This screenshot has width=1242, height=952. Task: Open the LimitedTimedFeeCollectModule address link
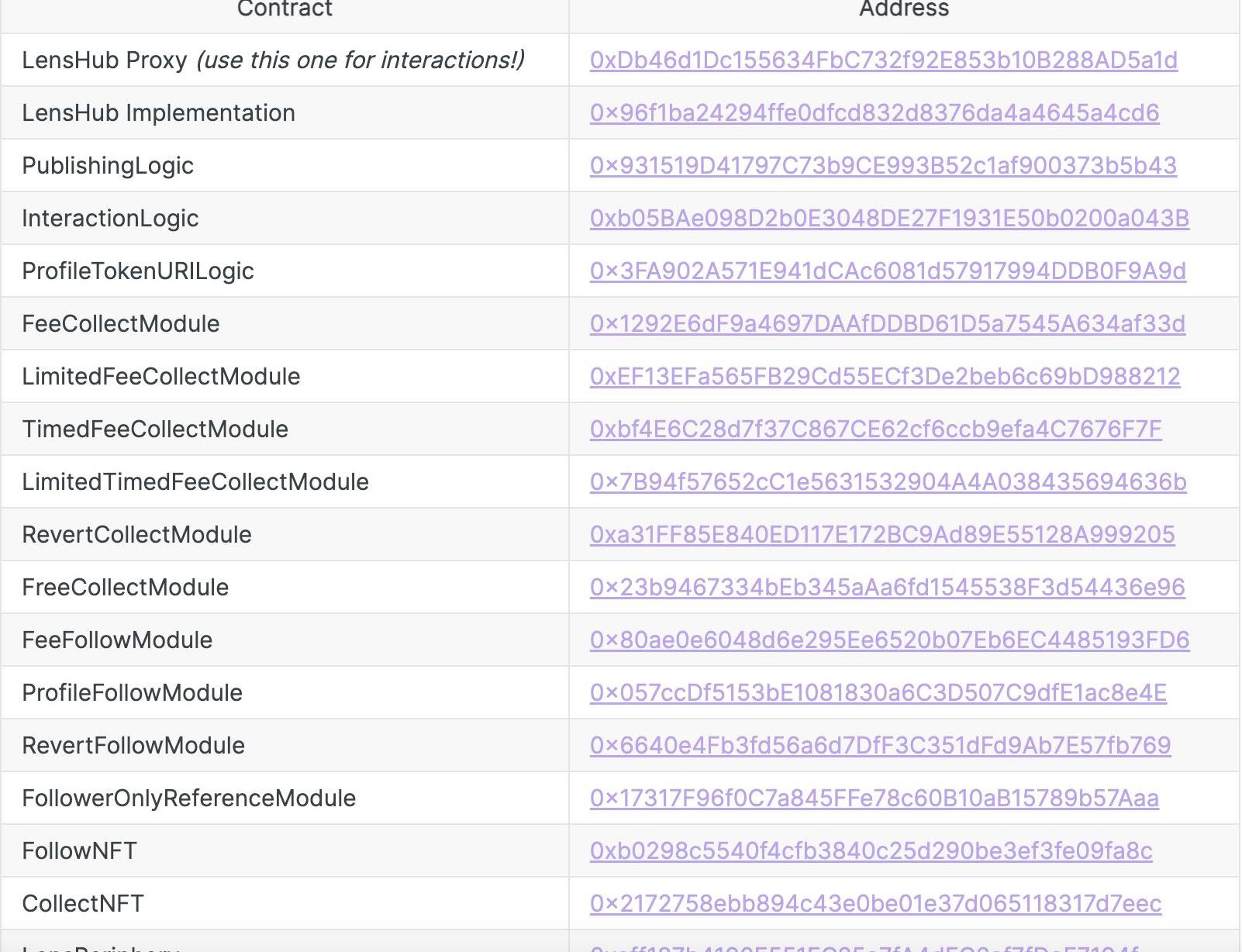tap(888, 482)
